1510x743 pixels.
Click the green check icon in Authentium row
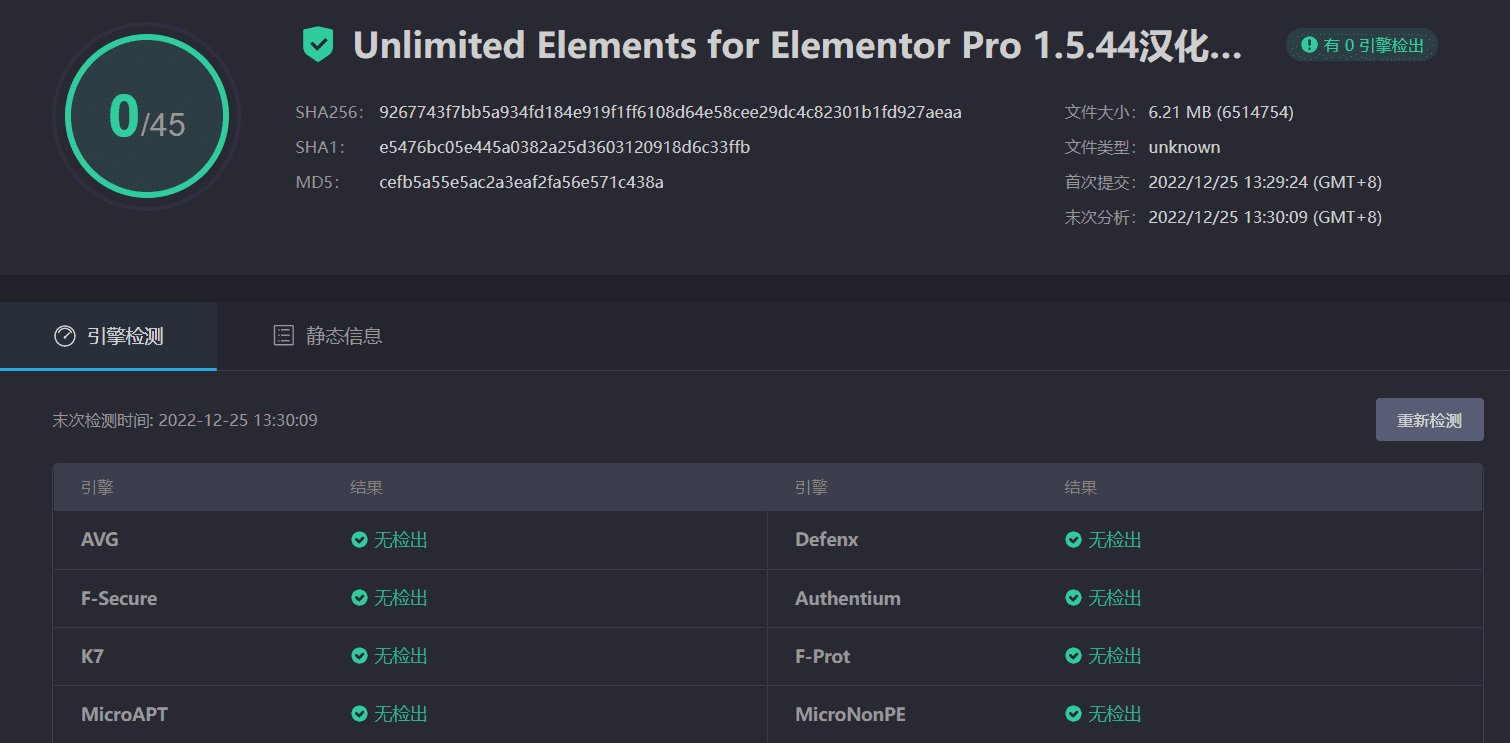coord(1073,598)
